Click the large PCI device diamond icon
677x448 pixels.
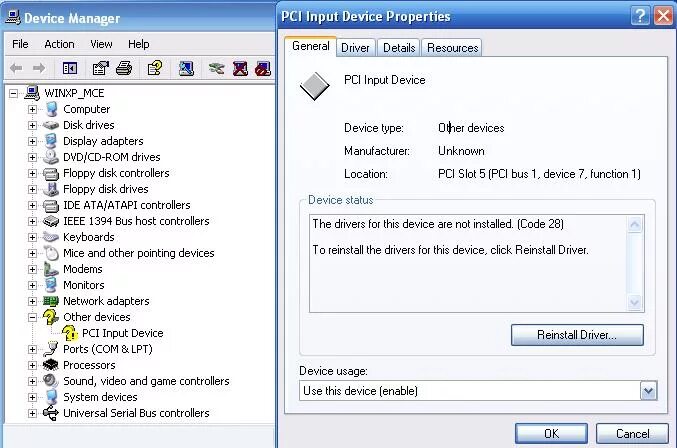[315, 86]
